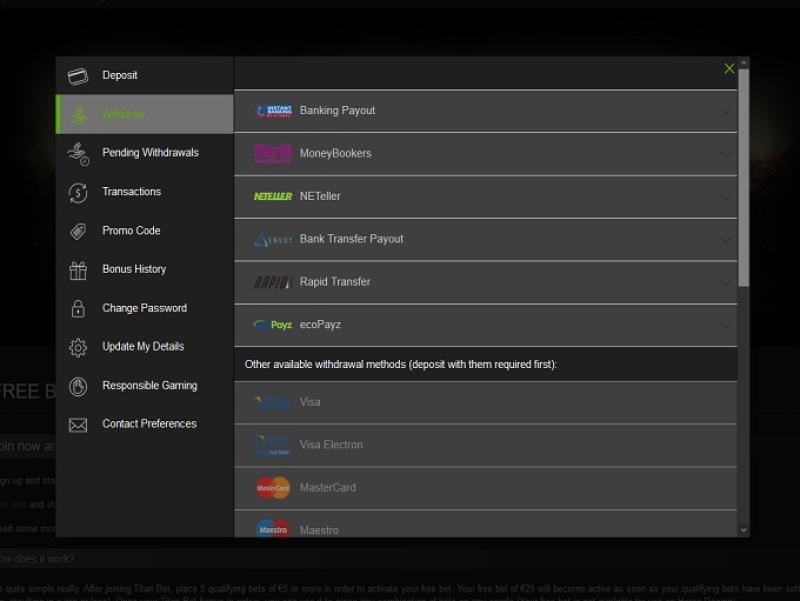The width and height of the screenshot is (800, 601).
Task: Click the Maestro logo
Action: [273, 529]
